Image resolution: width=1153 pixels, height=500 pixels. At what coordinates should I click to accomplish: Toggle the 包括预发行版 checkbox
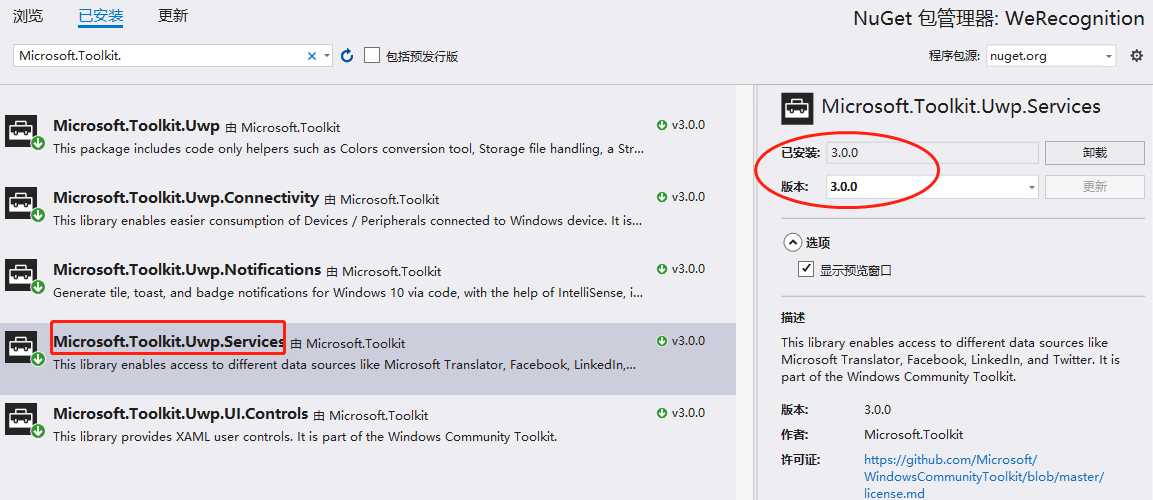[372, 56]
